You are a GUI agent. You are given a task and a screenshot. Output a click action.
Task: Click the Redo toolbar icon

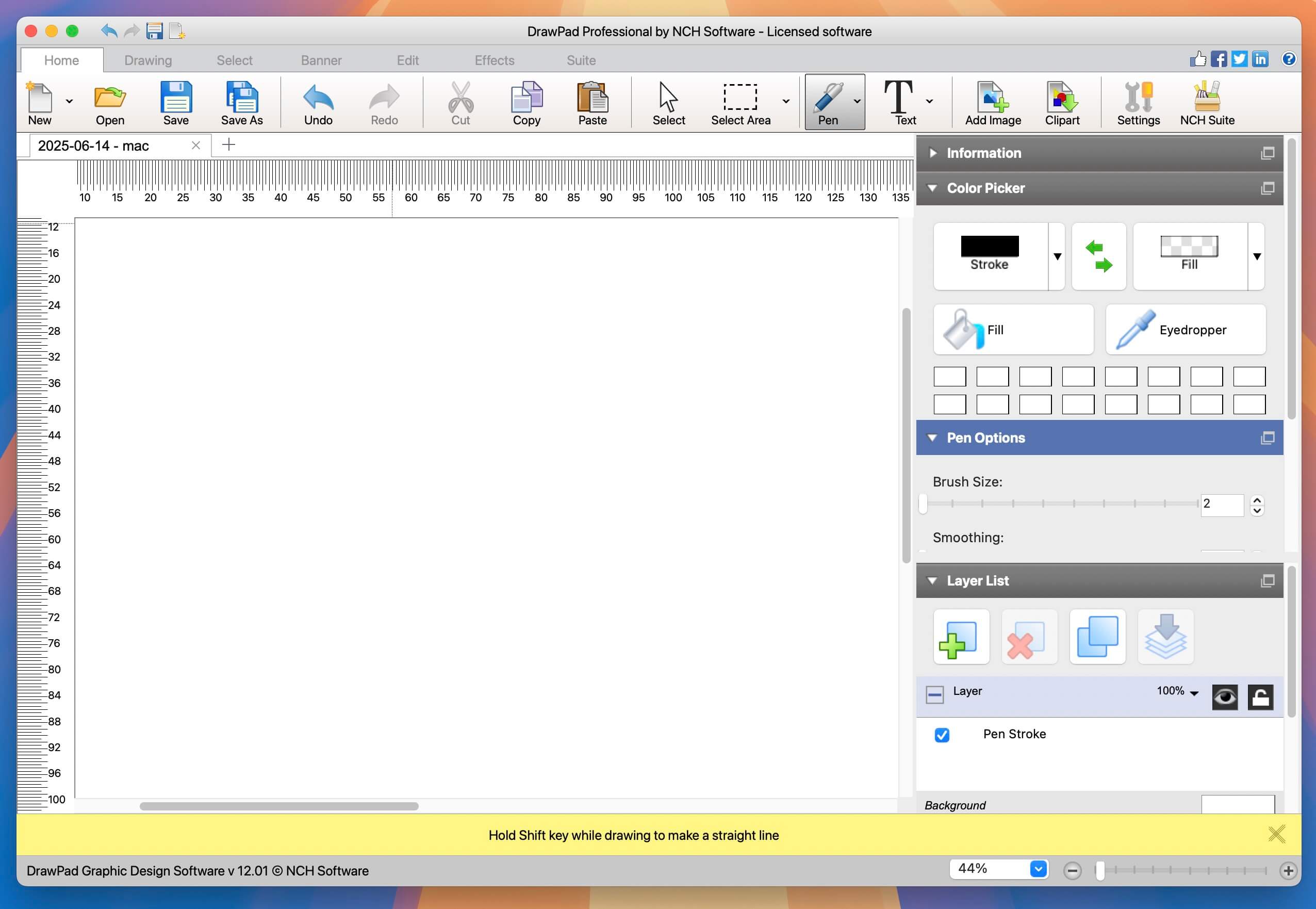pyautogui.click(x=384, y=103)
